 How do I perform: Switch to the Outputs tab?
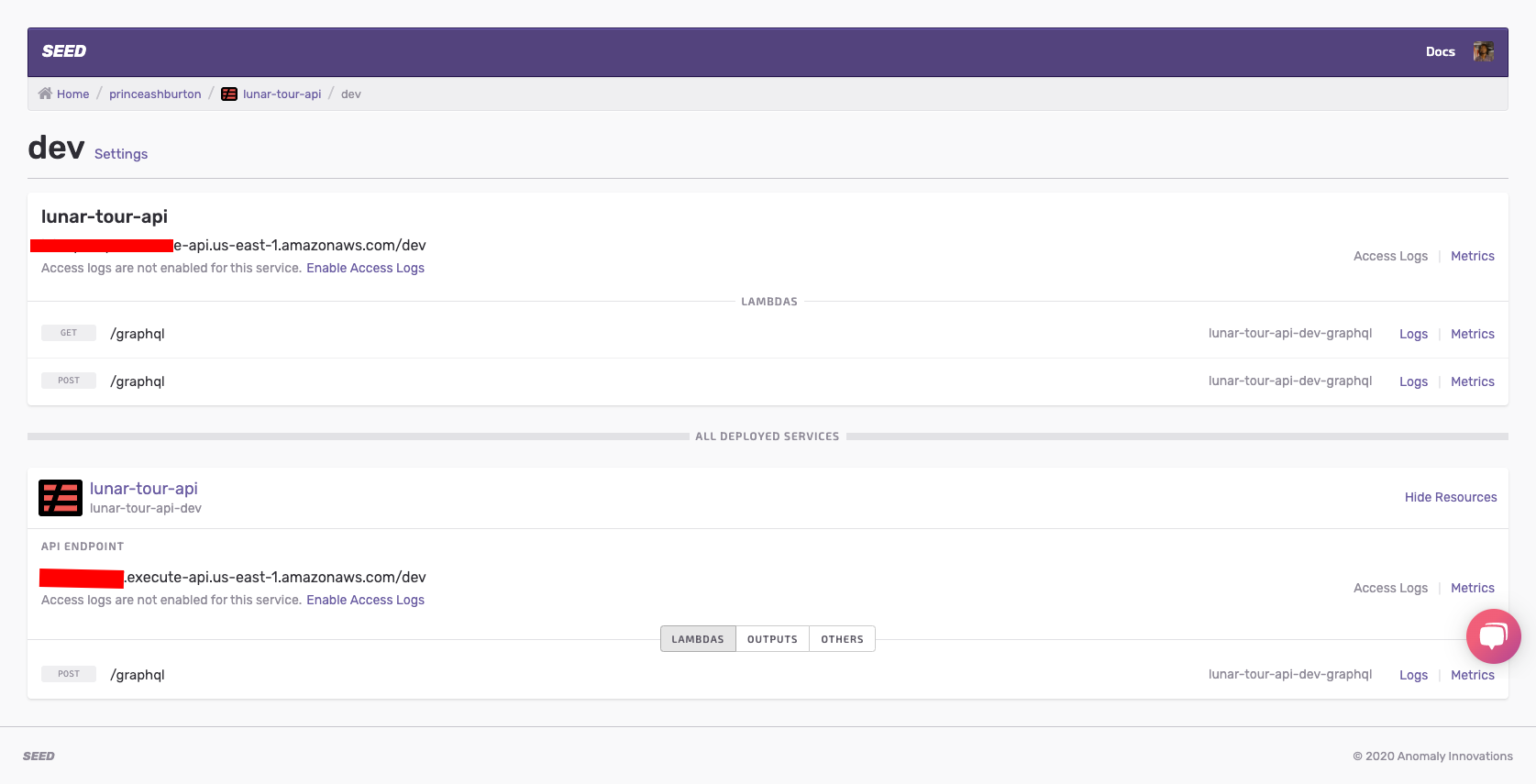pyautogui.click(x=772, y=639)
